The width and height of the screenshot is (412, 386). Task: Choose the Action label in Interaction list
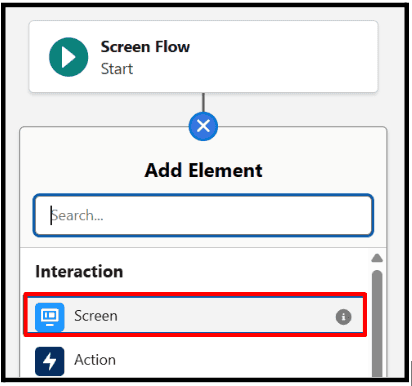point(95,360)
